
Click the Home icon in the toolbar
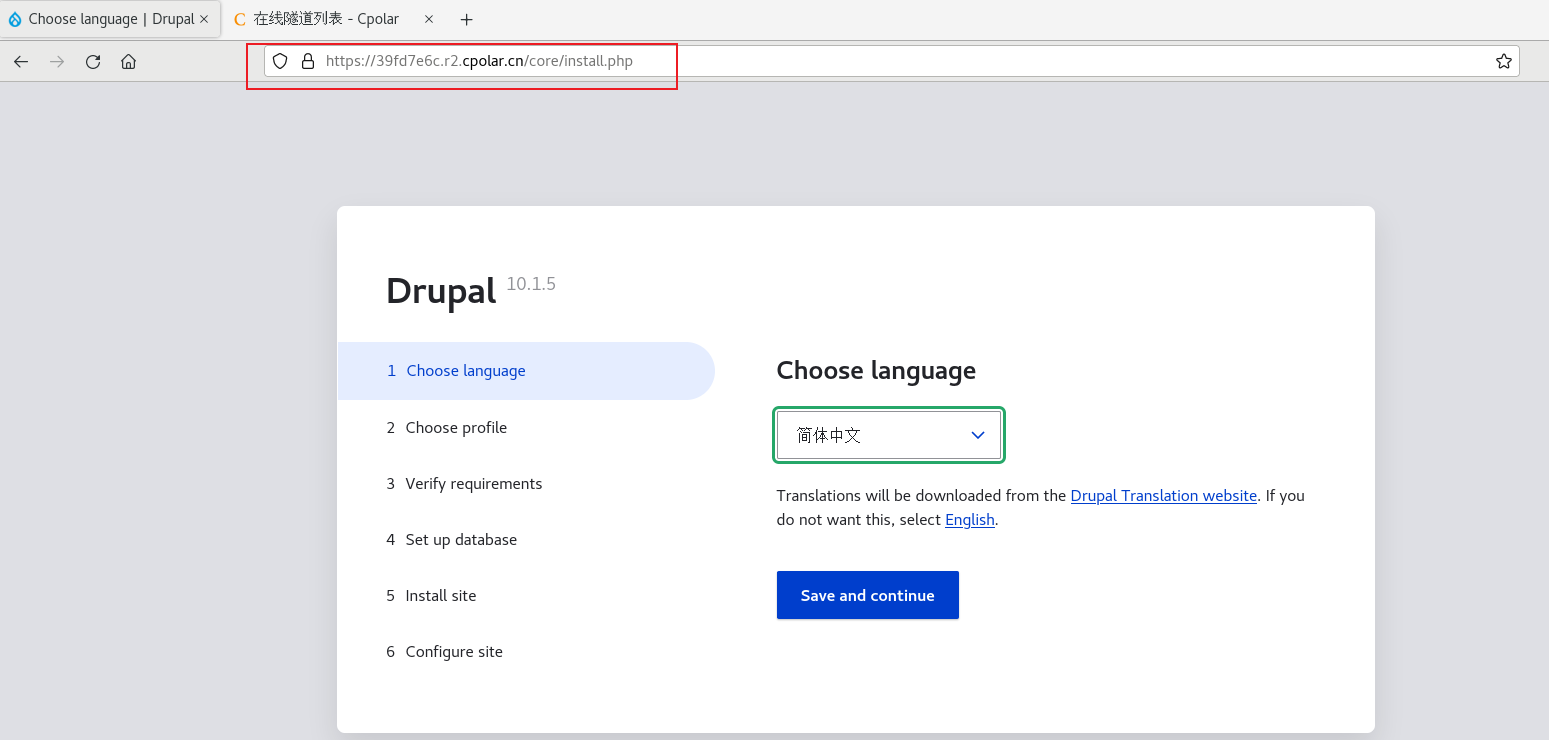[128, 61]
